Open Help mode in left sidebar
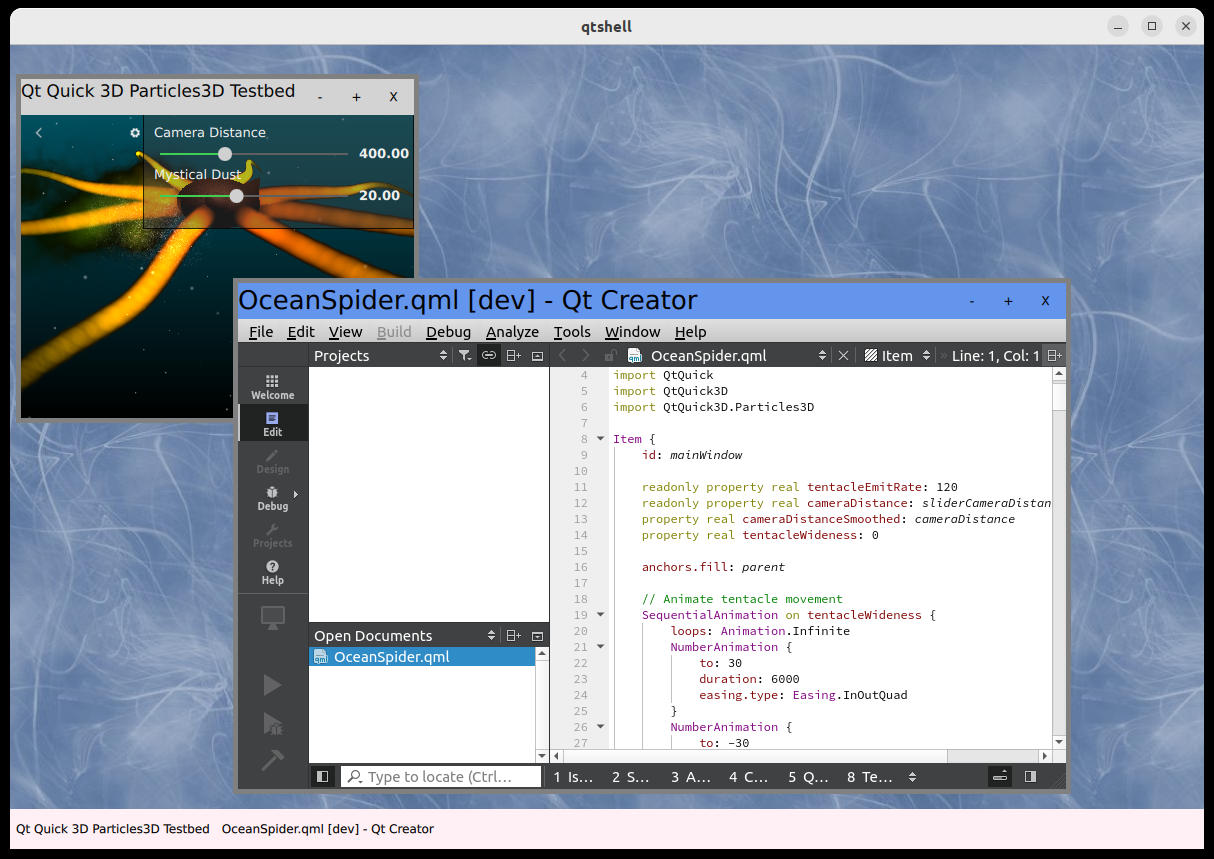This screenshot has width=1214, height=859. tap(272, 572)
